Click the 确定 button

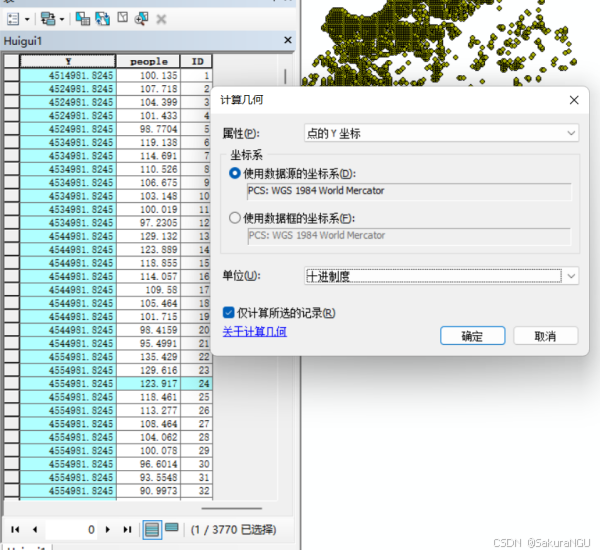(x=472, y=336)
